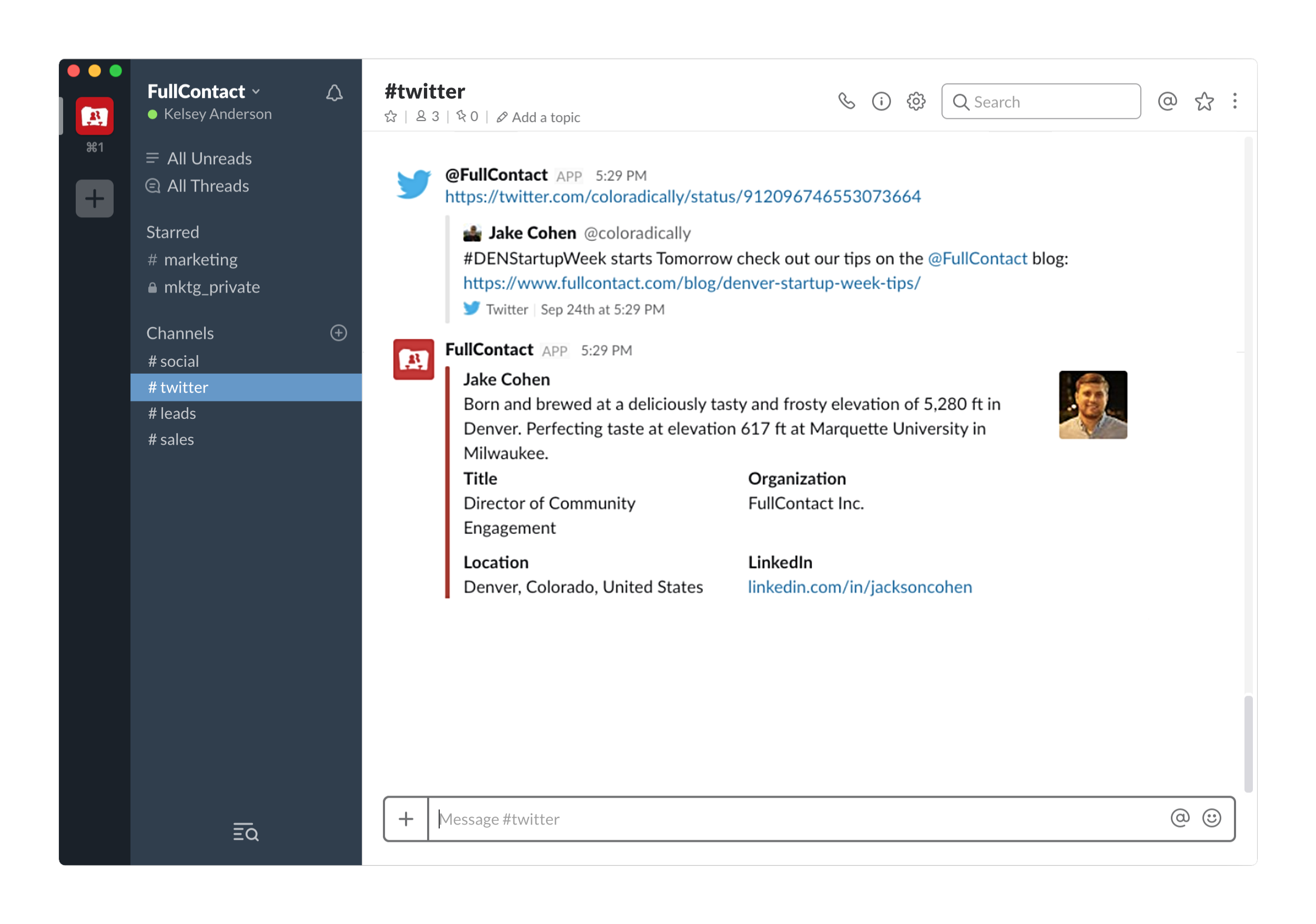The width and height of the screenshot is (1316, 924).
Task: Open emoji picker in message box
Action: [x=1211, y=818]
